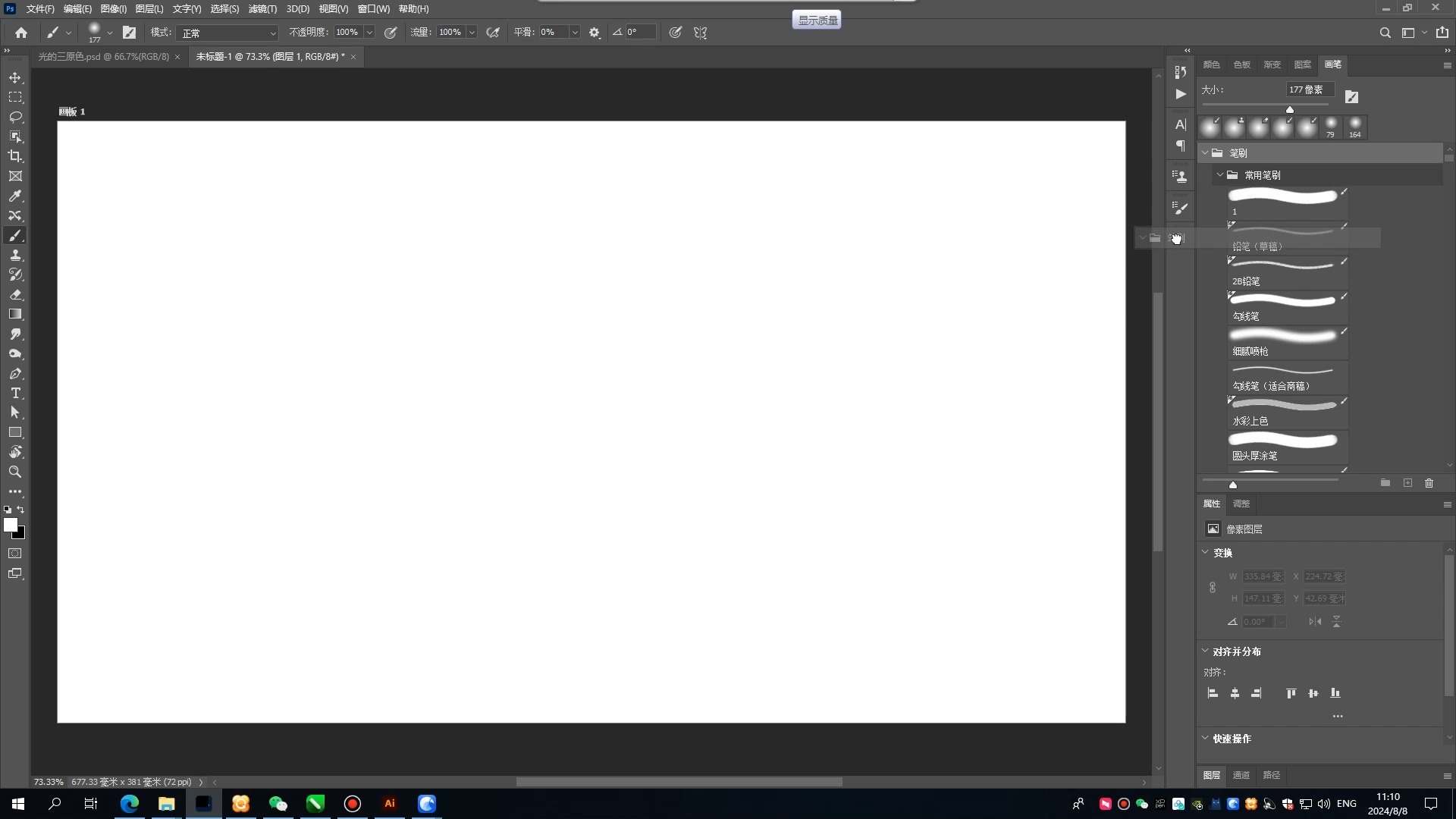Select the Crop tool

(15, 156)
